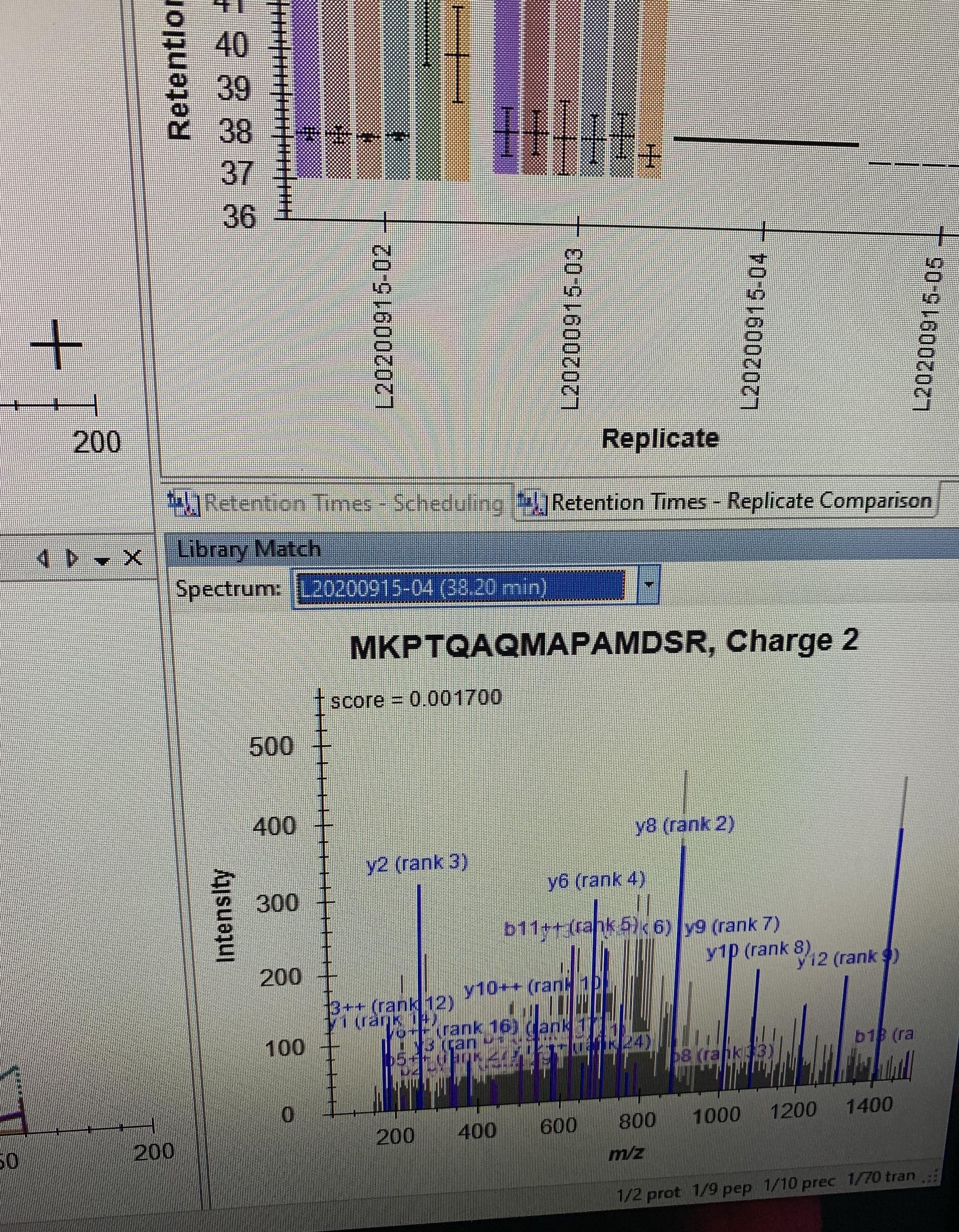Click the 1/70 tran status bar counter

tap(880, 1178)
